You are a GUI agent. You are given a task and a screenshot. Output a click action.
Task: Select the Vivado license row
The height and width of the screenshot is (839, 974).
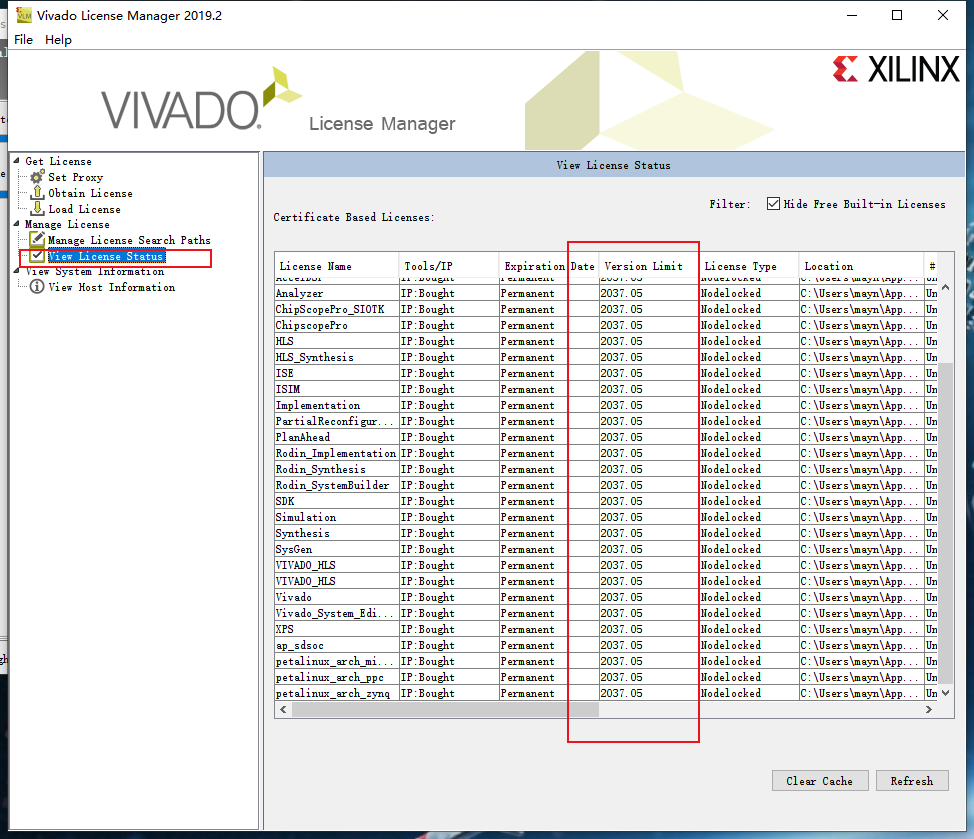606,597
